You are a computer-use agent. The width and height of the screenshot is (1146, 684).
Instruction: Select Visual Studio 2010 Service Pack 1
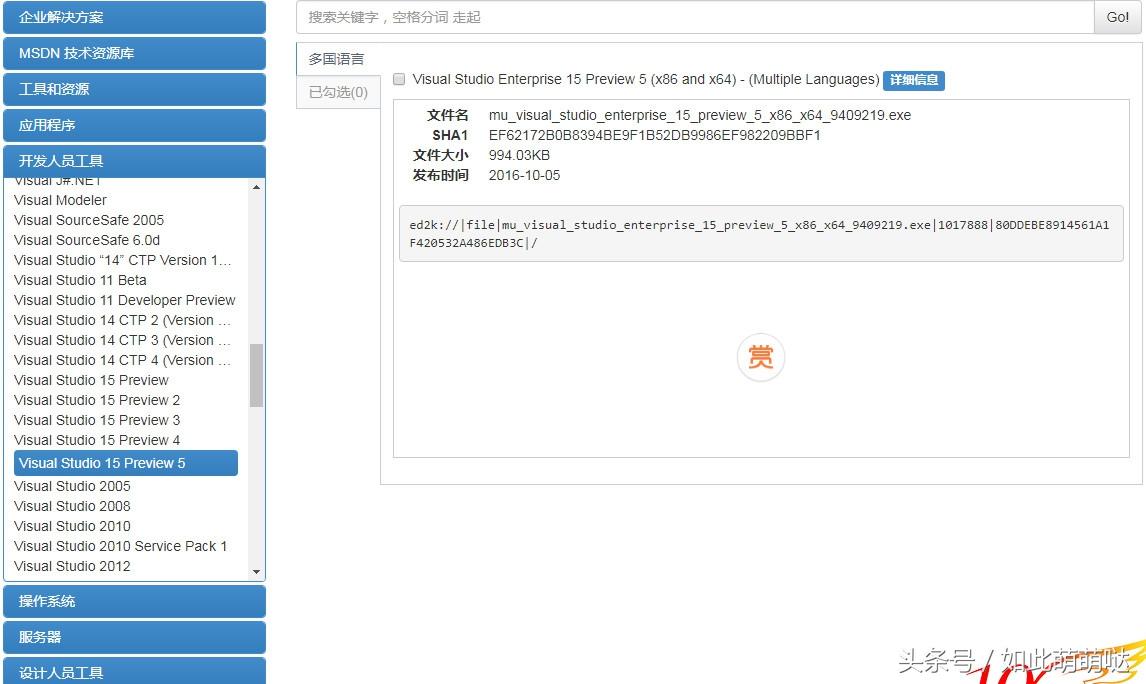(121, 546)
